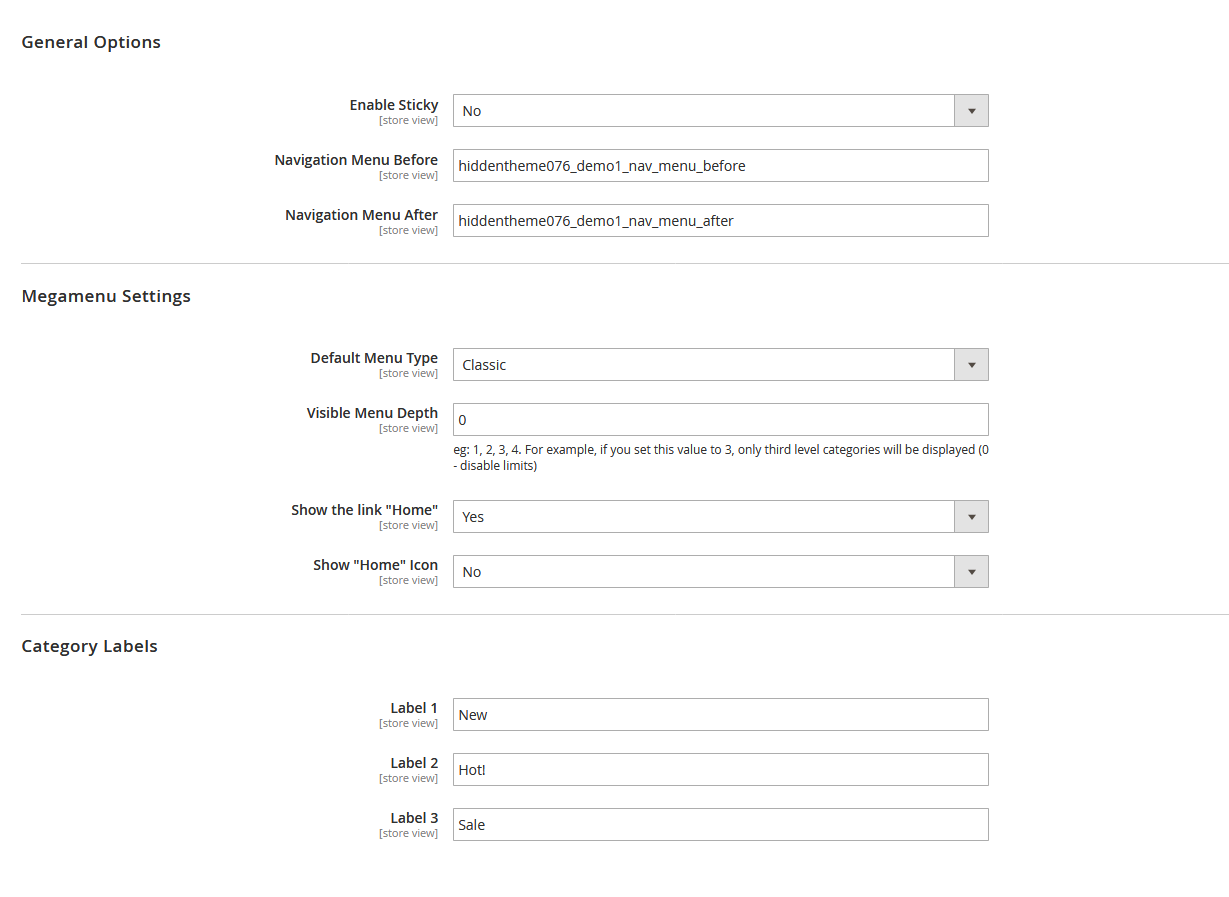The height and width of the screenshot is (897, 1229).
Task: Click the Show "Home" Icon arrow button
Action: [x=969, y=571]
